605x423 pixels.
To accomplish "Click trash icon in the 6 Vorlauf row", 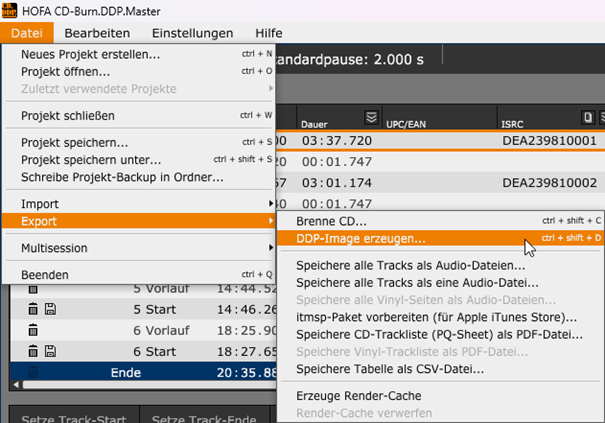I will coord(33,330).
